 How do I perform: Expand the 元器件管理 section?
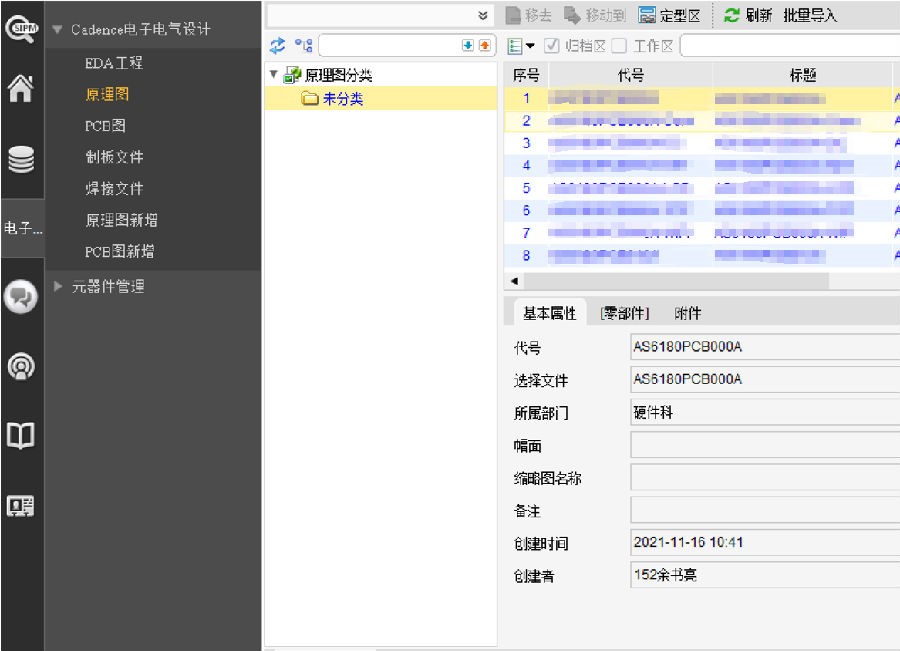point(57,286)
